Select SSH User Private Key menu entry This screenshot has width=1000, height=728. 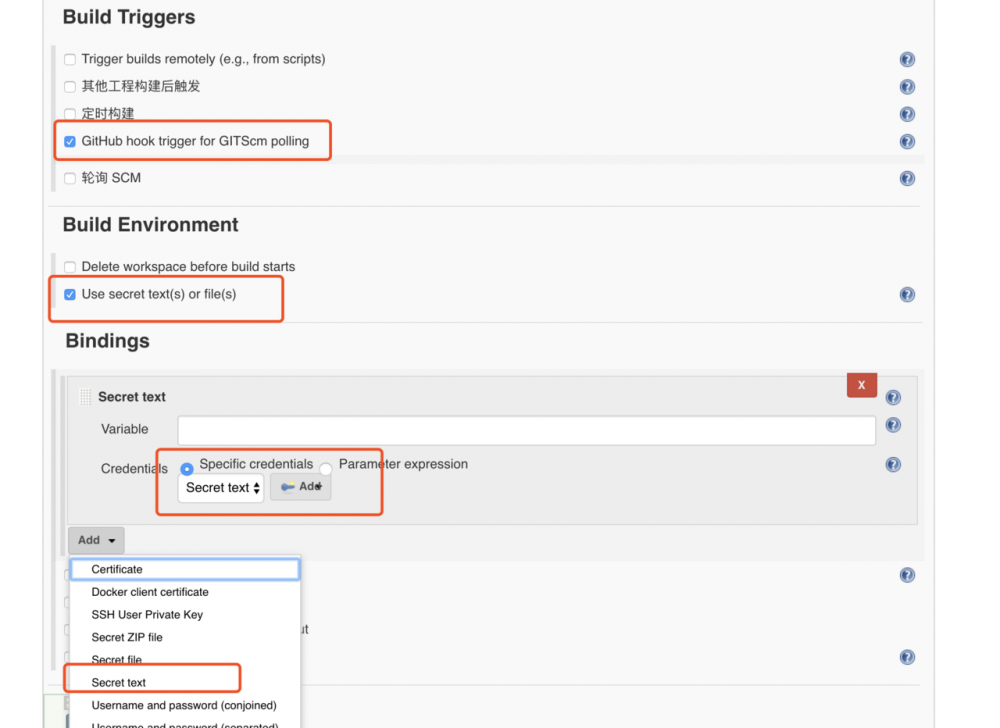(x=147, y=615)
